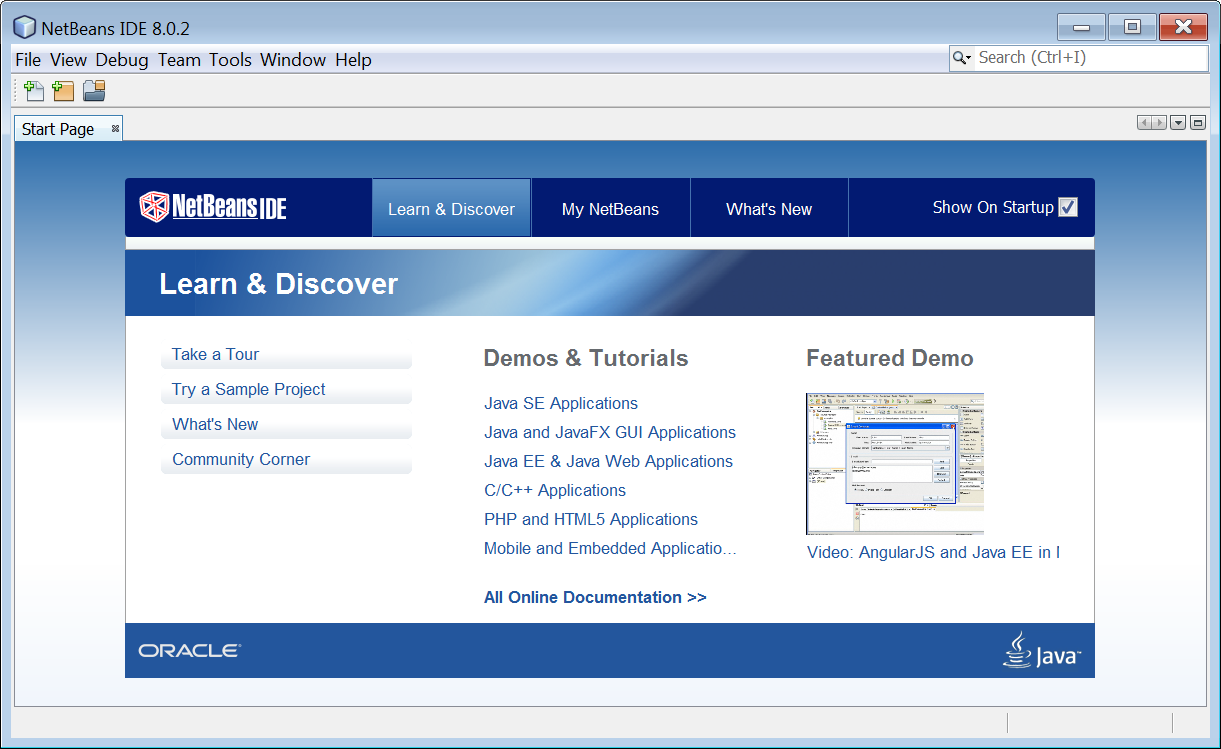Open Try a Sample Project
Viewport: 1221px width, 749px height.
click(x=248, y=389)
